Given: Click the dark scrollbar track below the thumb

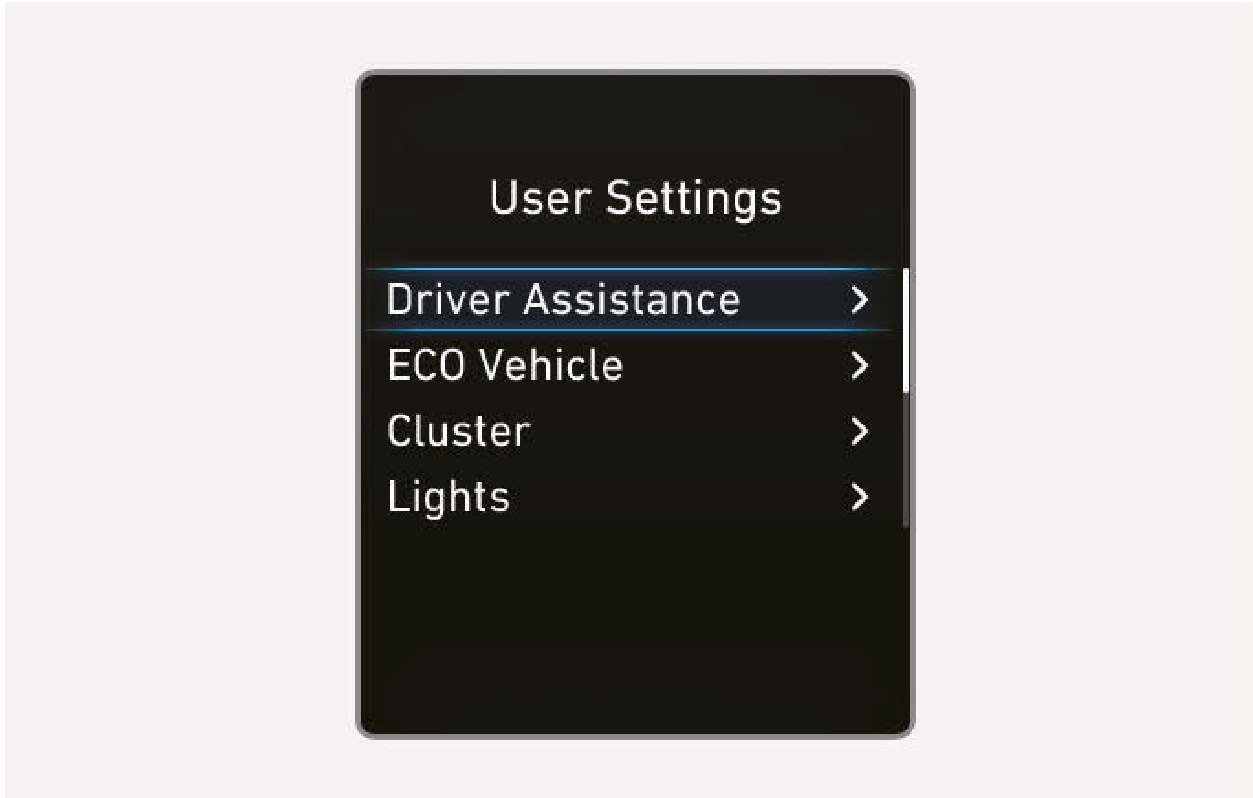Looking at the screenshot, I should click(x=906, y=459).
